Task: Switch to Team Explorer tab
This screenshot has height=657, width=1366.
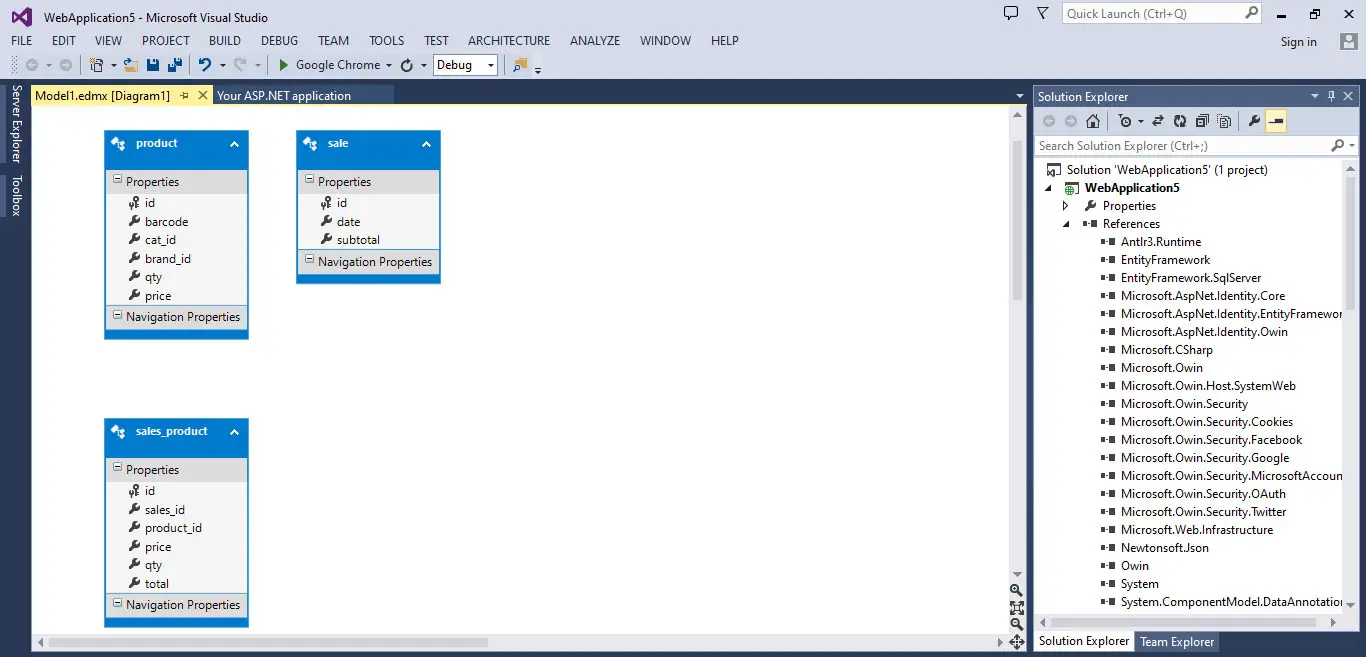Action: [1177, 642]
